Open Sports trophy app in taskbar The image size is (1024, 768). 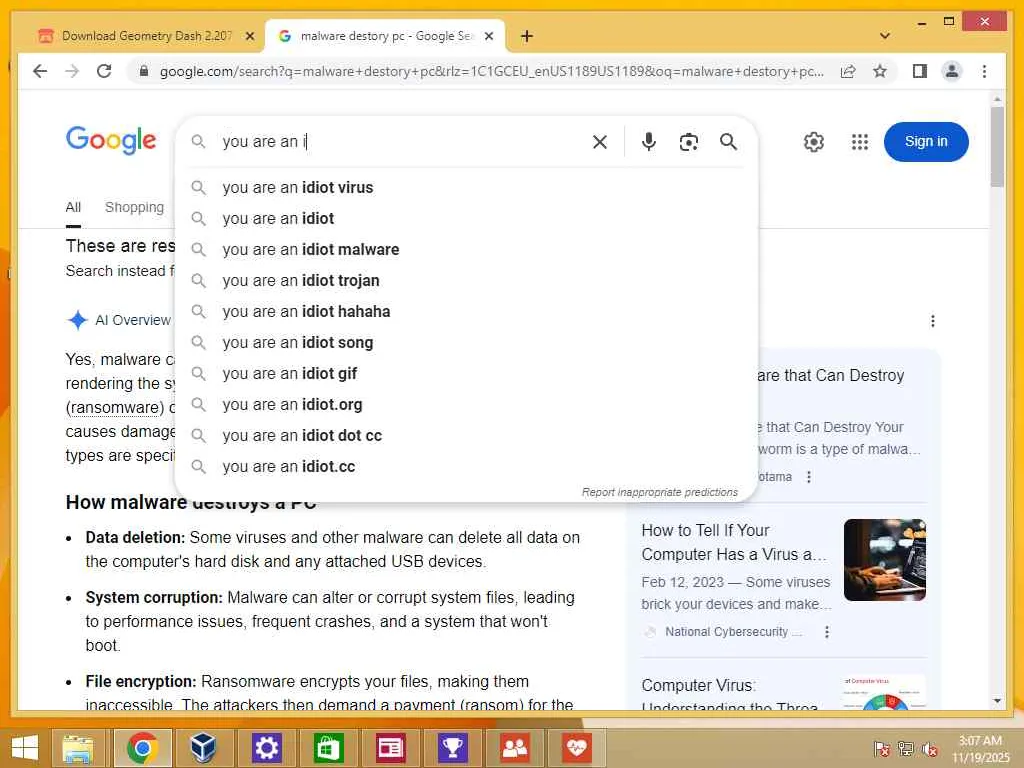pos(453,748)
